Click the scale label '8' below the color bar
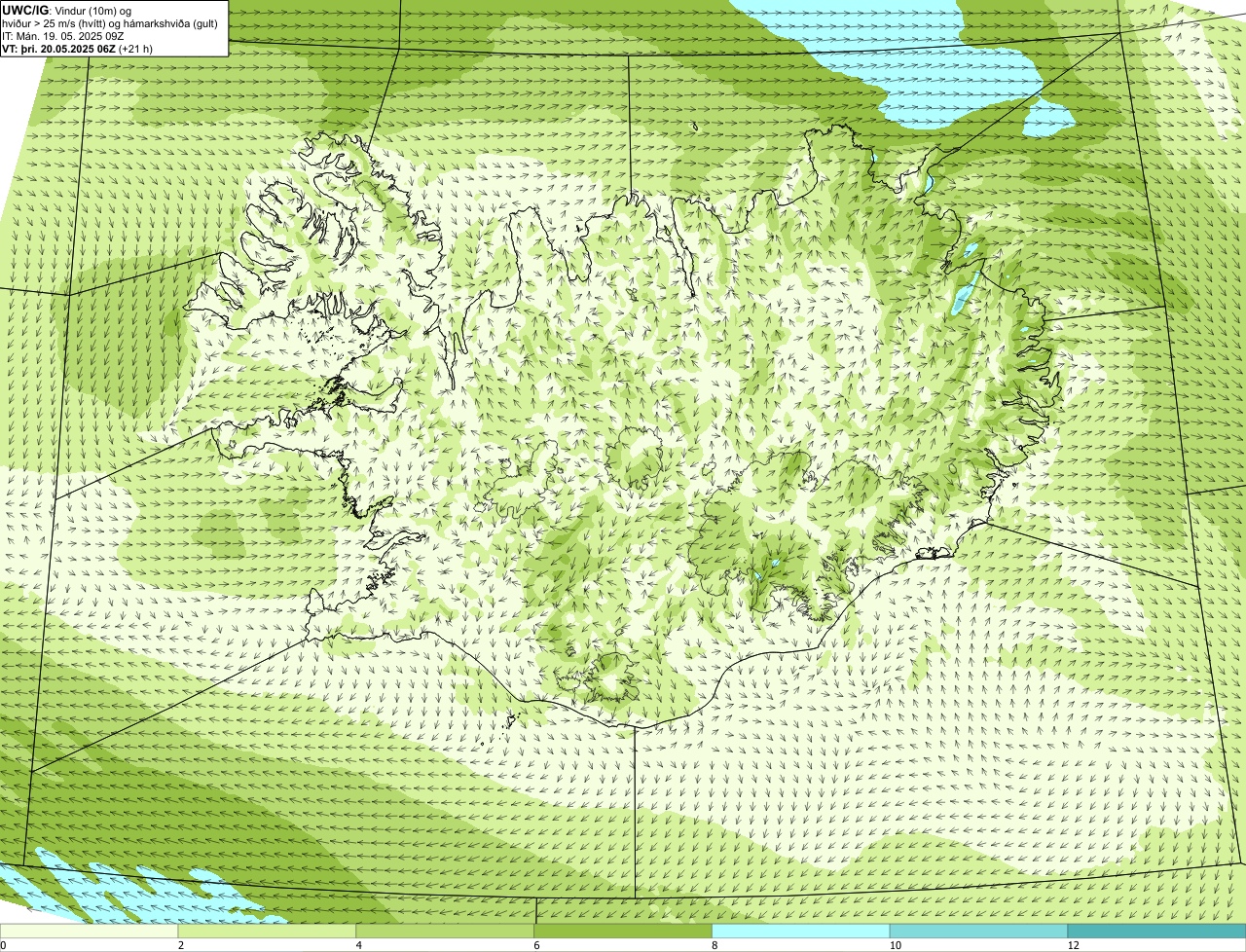Screen dimensions: 1246x952 (x=715, y=945)
